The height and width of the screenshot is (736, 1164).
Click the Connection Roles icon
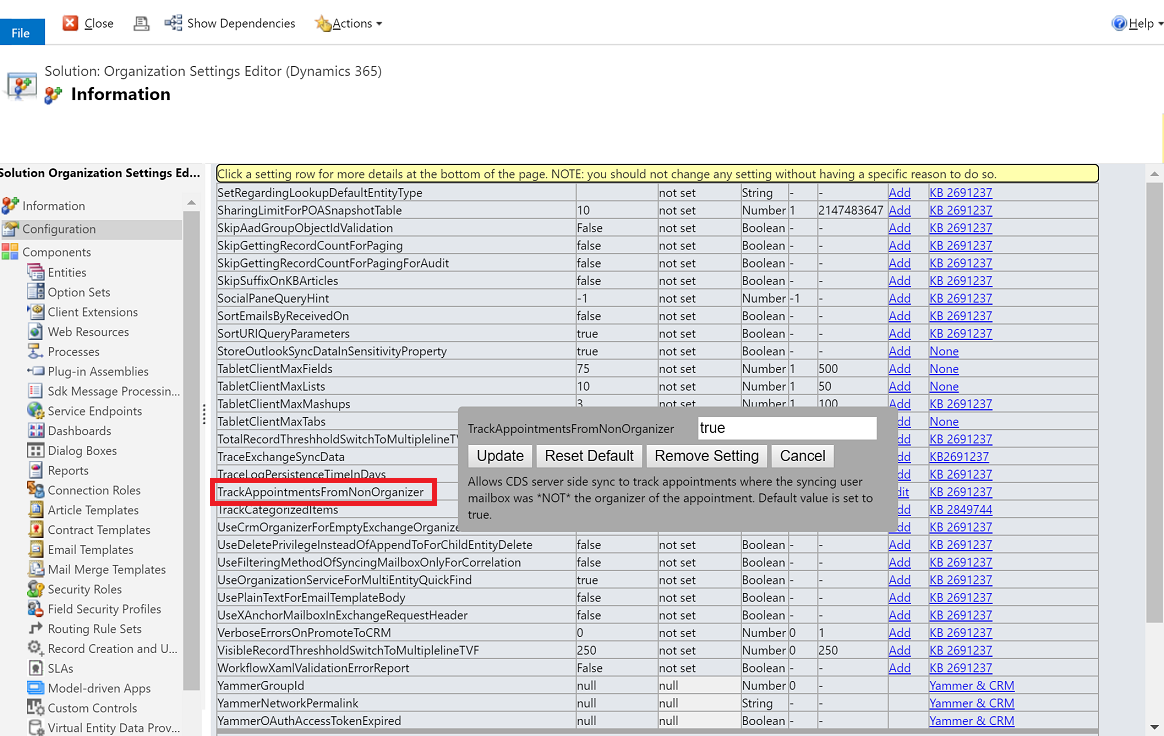click(x=36, y=489)
